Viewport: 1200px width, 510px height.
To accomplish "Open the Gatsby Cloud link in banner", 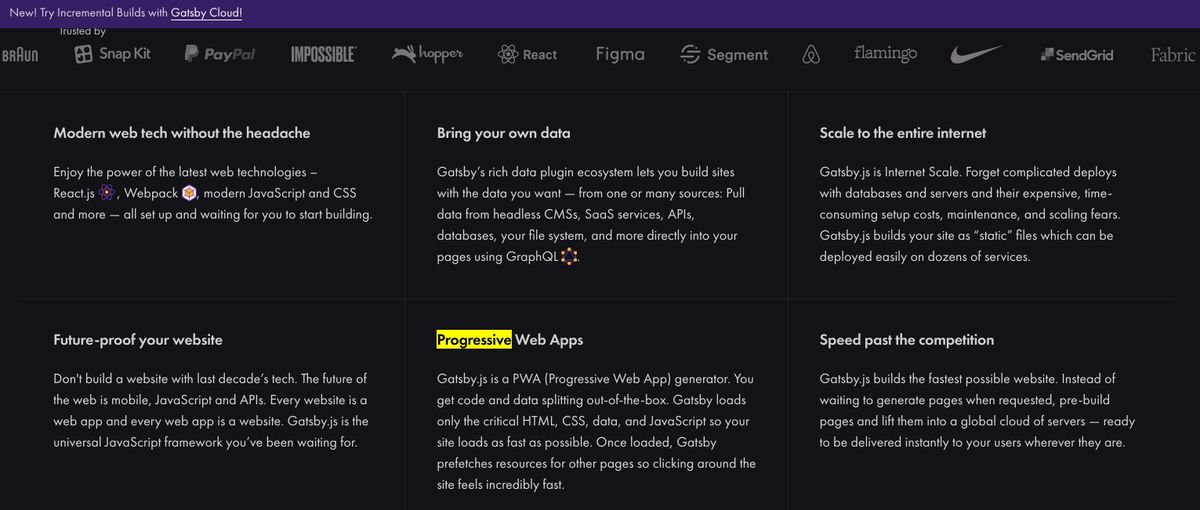I will click(x=206, y=13).
